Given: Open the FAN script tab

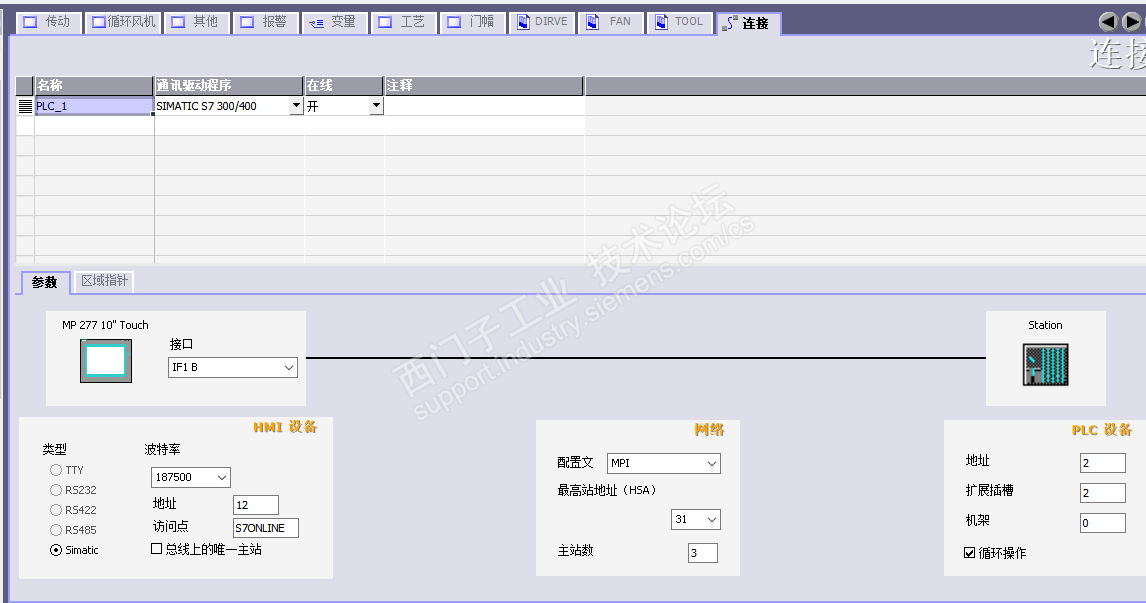Looking at the screenshot, I should tap(611, 23).
